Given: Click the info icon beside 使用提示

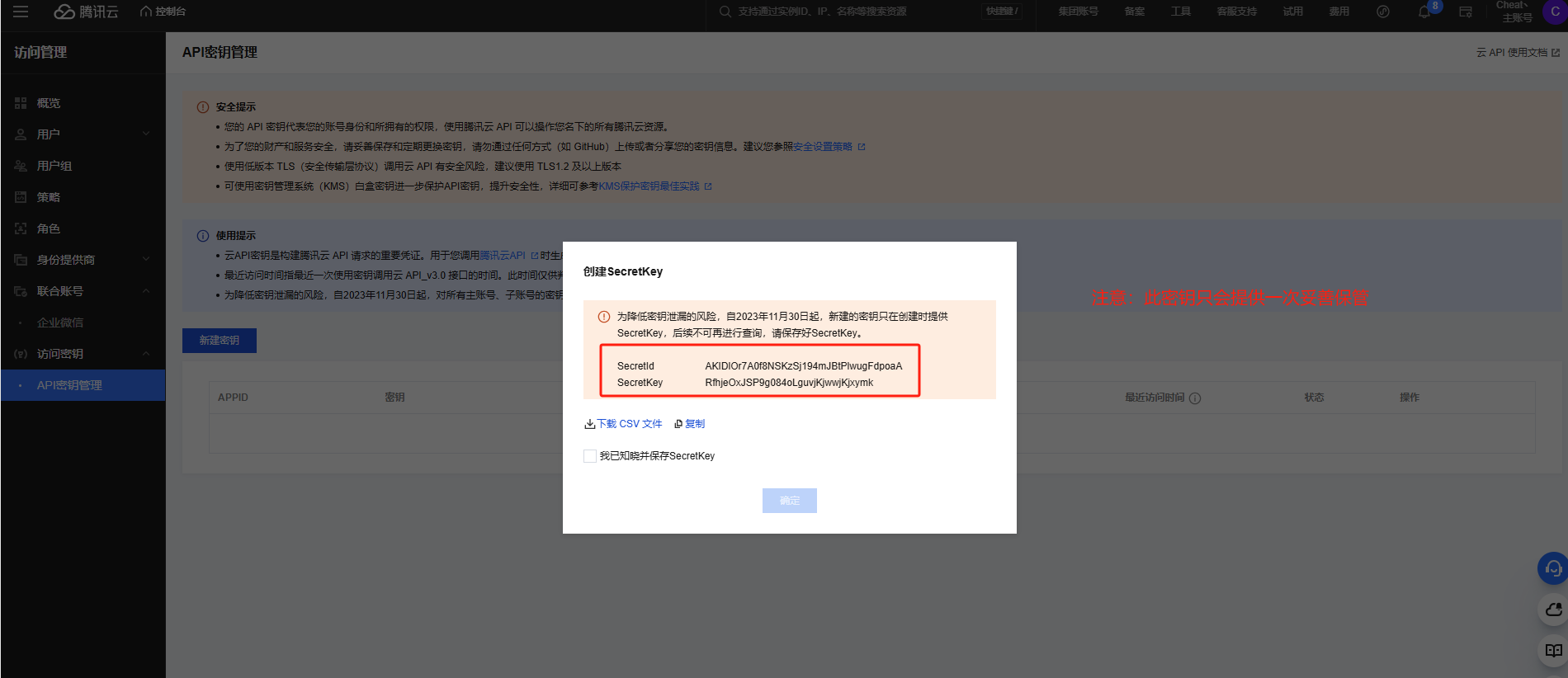Looking at the screenshot, I should (203, 236).
